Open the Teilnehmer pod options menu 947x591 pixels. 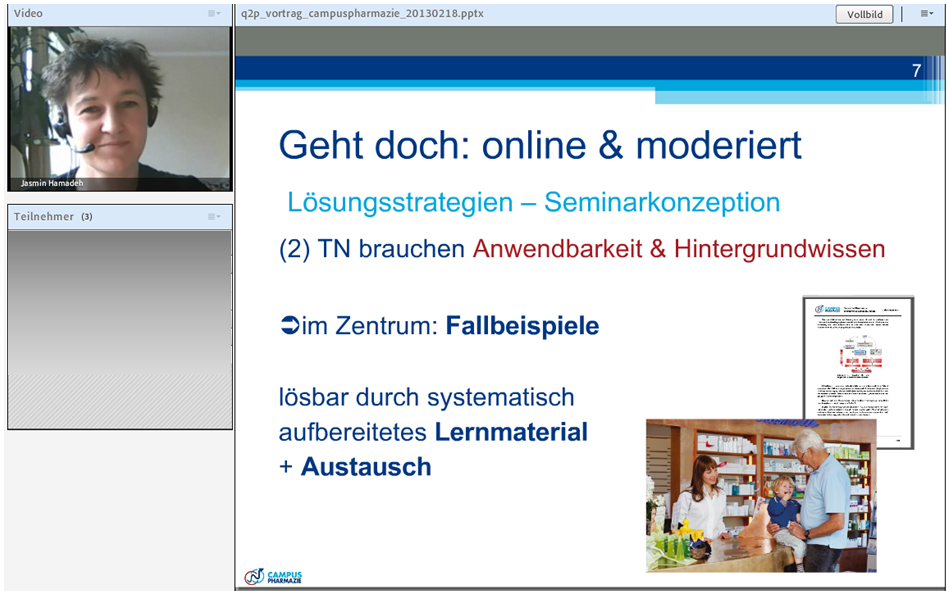tap(214, 217)
